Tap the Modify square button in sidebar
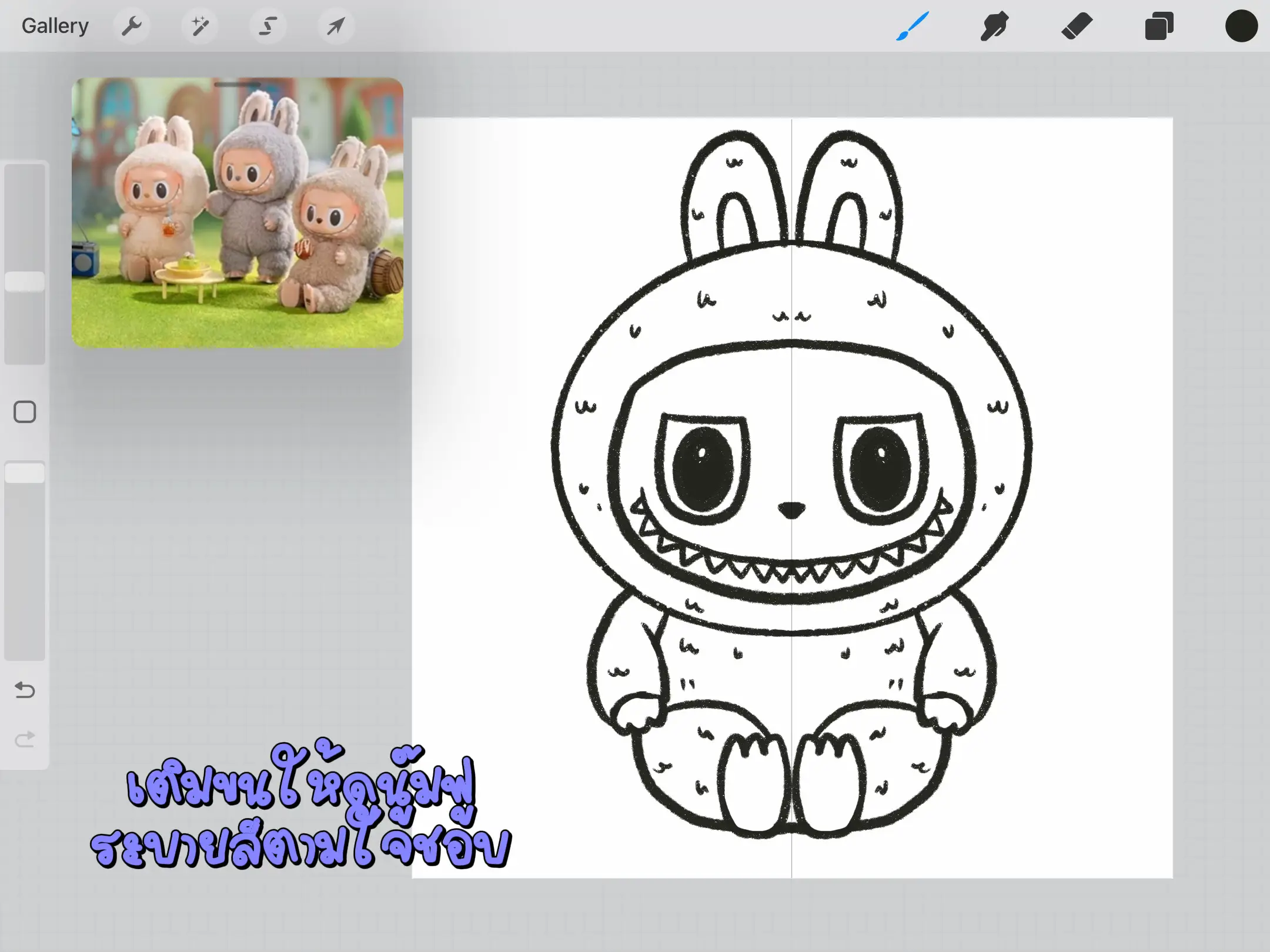 click(25, 412)
